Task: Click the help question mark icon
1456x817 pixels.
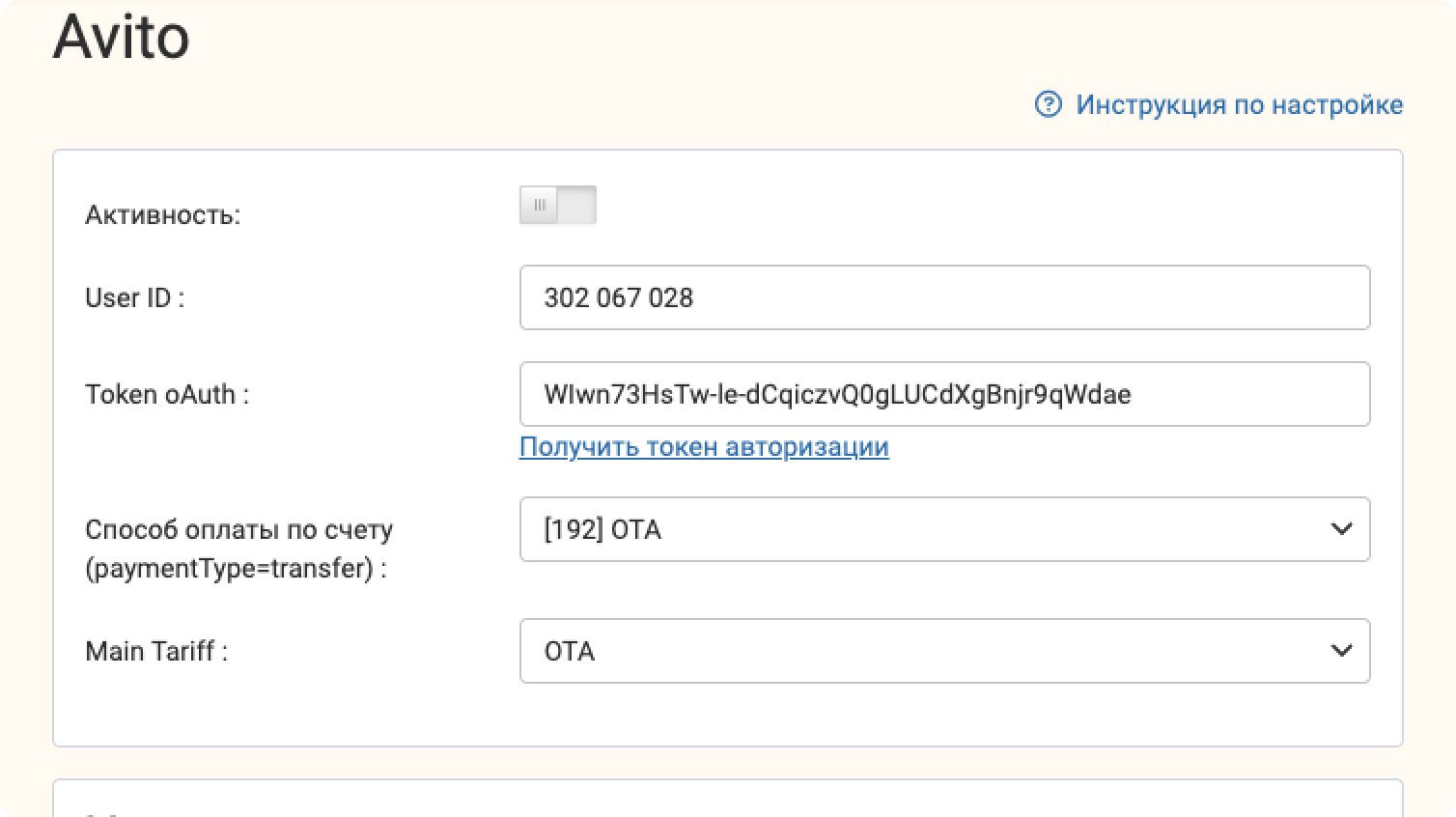Action: click(x=1048, y=104)
